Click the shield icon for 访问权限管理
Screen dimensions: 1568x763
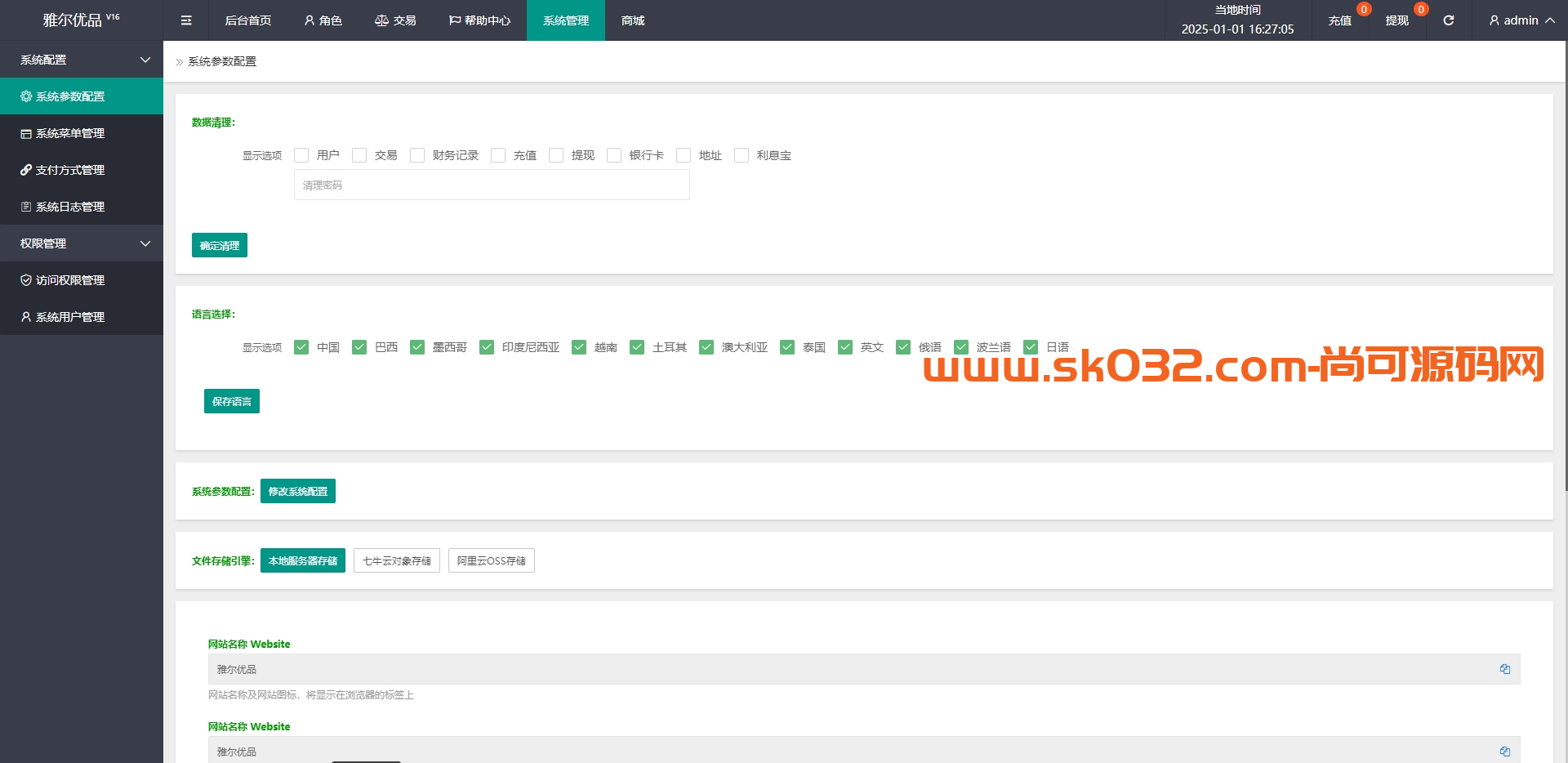[26, 280]
